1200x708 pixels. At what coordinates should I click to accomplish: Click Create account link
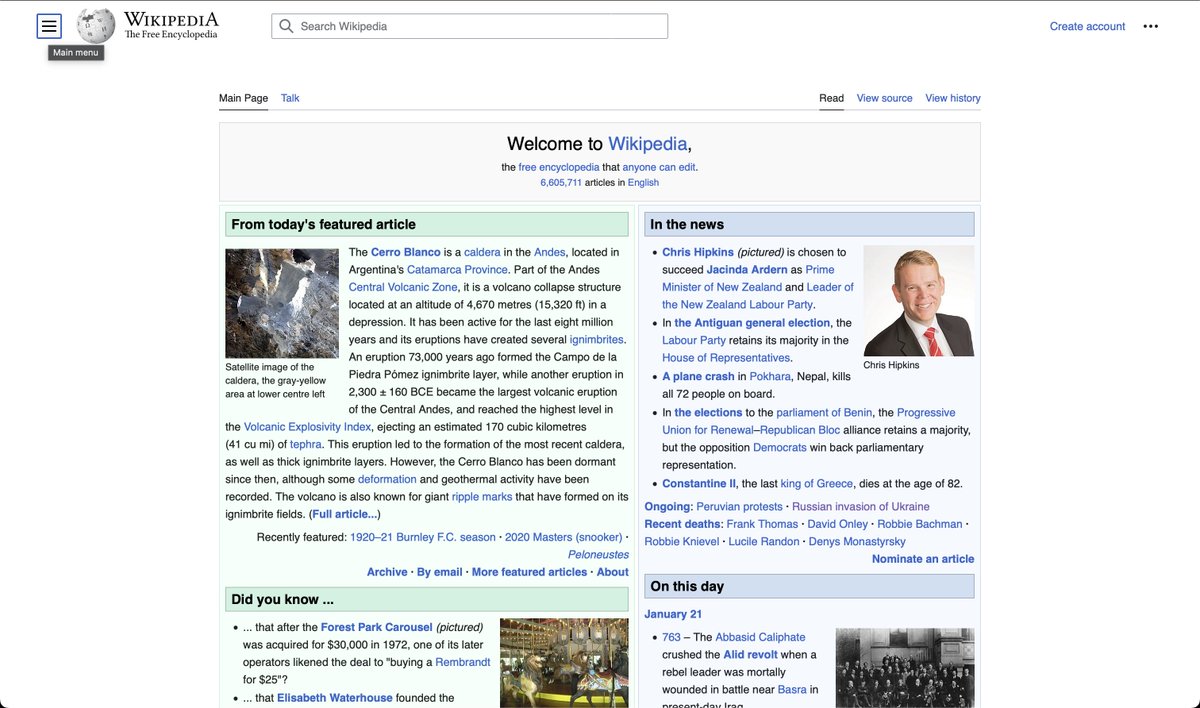(1087, 26)
